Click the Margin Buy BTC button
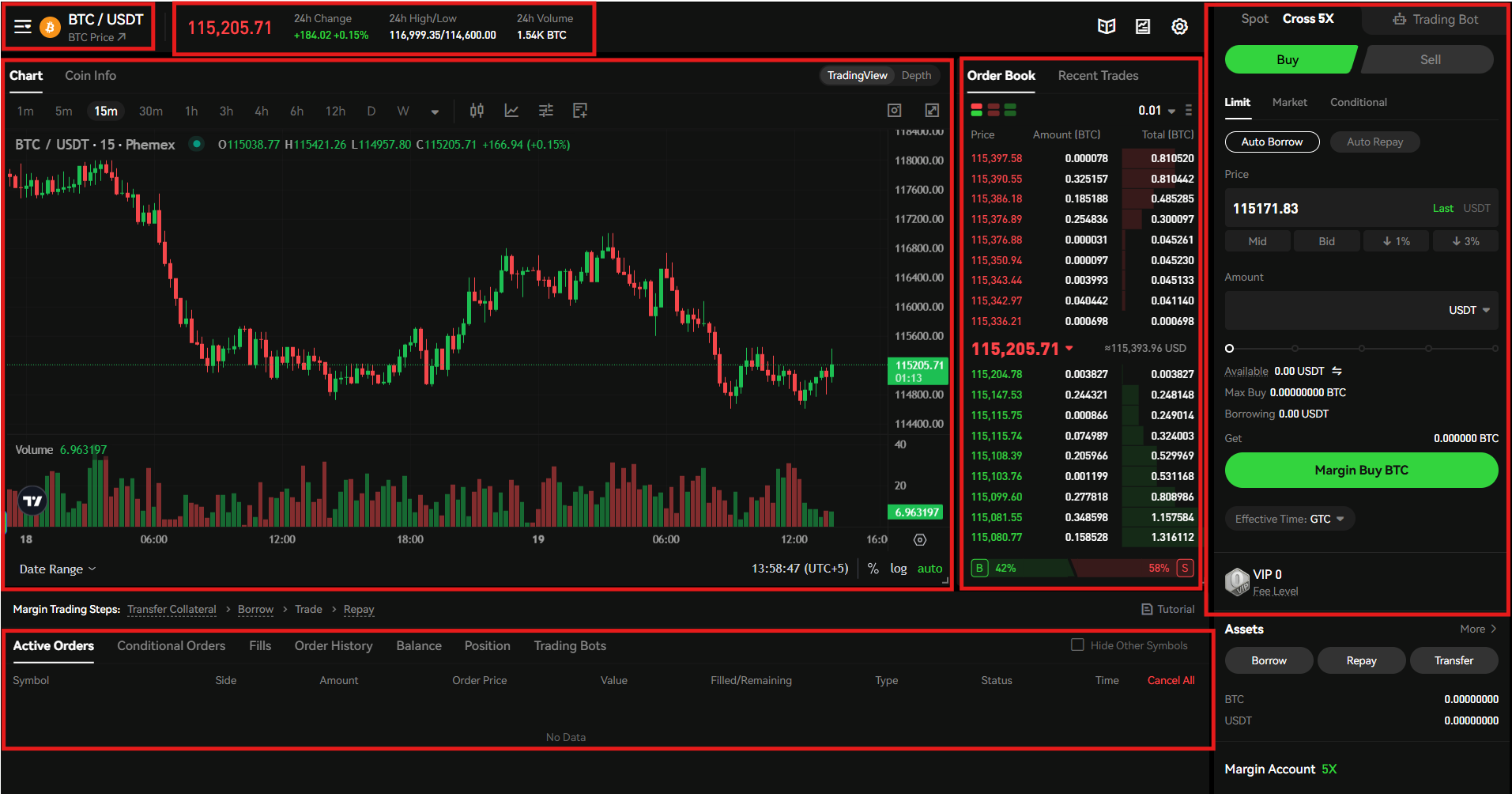Image resolution: width=1512 pixels, height=794 pixels. click(x=1361, y=470)
